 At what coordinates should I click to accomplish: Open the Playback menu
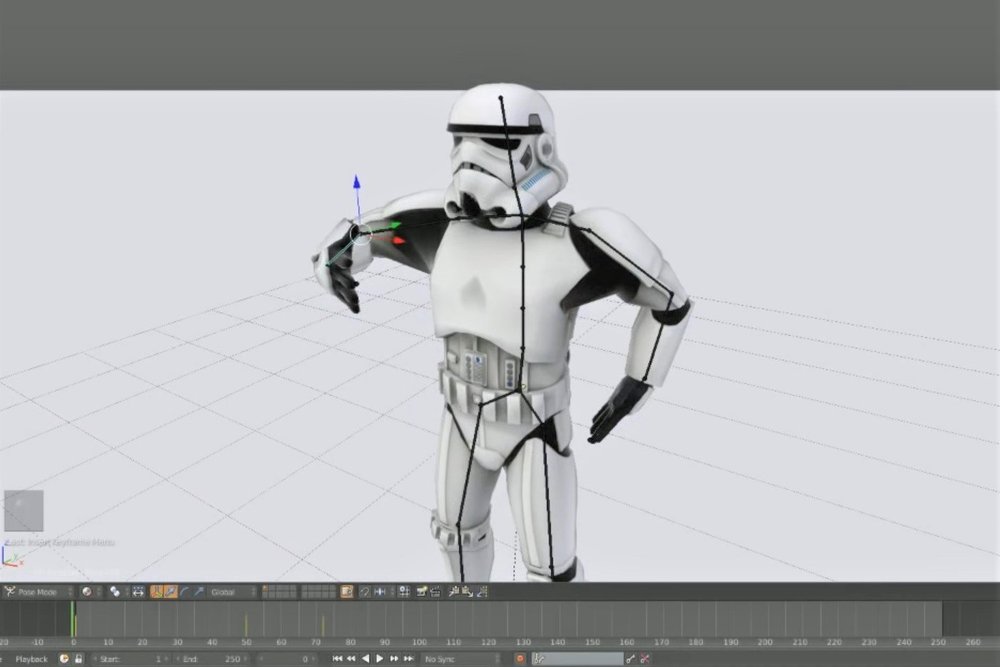point(32,659)
